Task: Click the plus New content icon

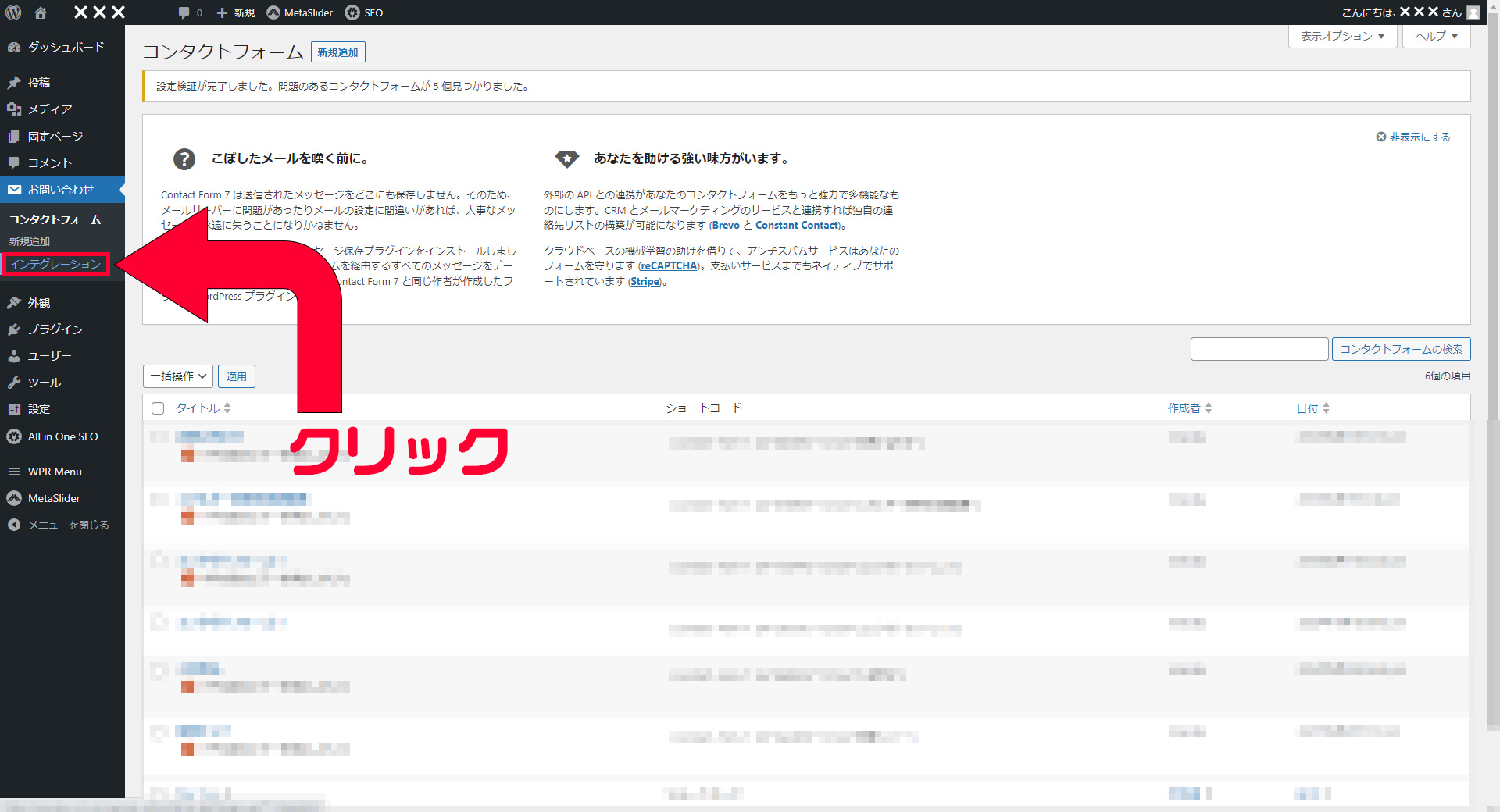Action: 223,12
